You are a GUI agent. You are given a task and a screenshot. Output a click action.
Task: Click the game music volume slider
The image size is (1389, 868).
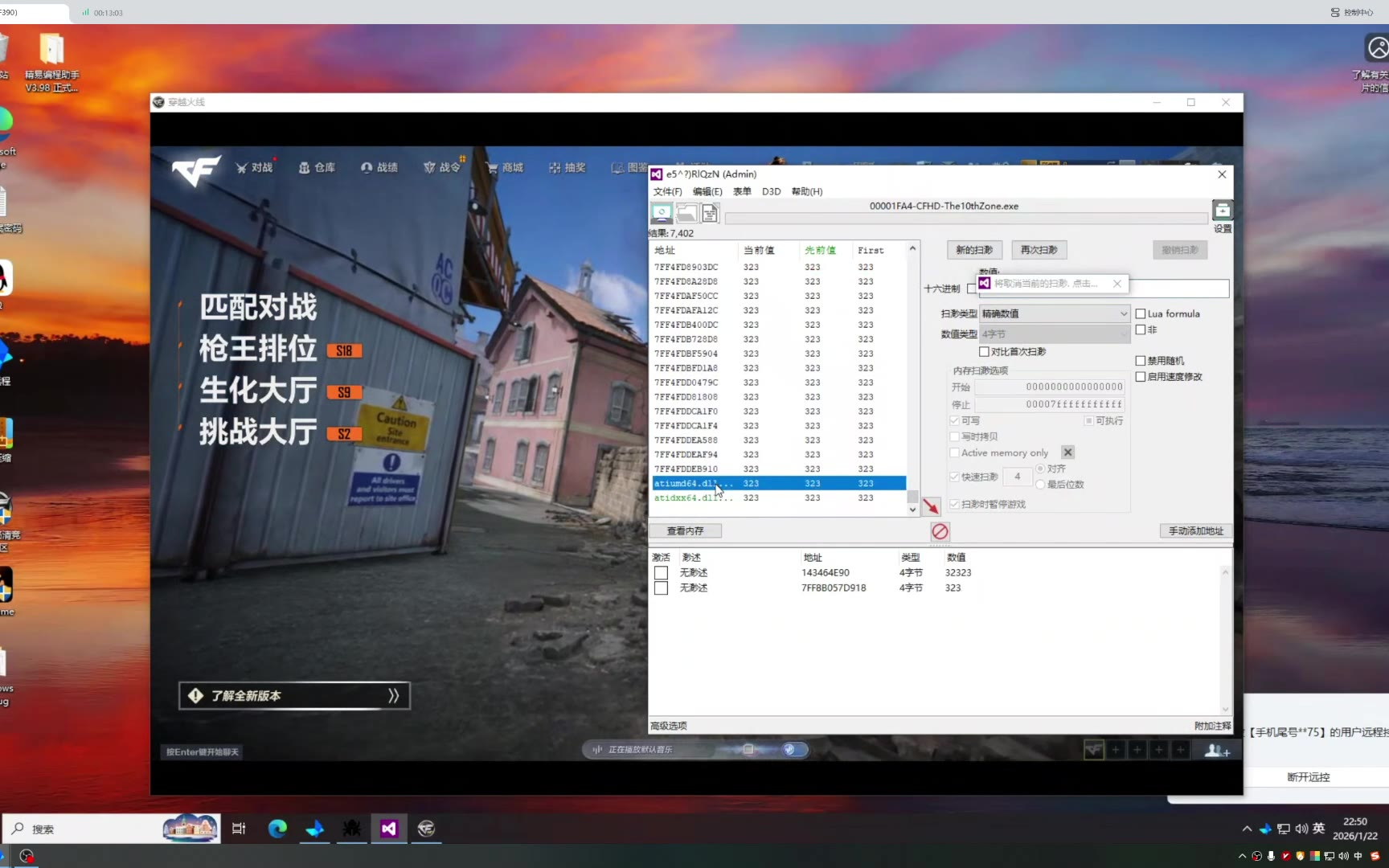[748, 749]
